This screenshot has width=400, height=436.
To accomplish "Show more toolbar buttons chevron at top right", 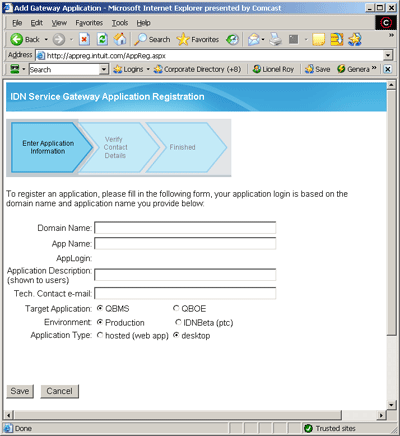I will point(391,35).
